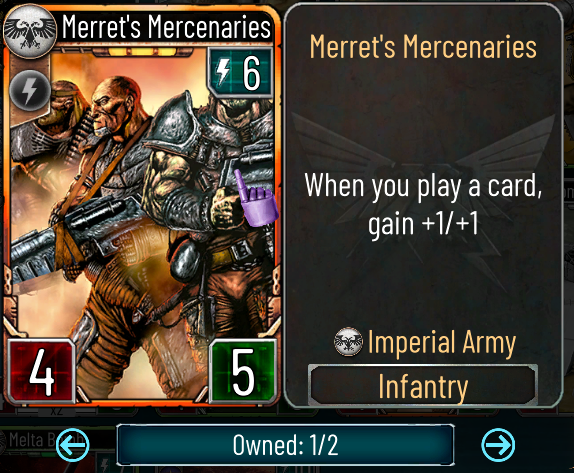Click the small eagle icon beside Imperial Army
Screen dimensions: 574x473
(x=348, y=342)
